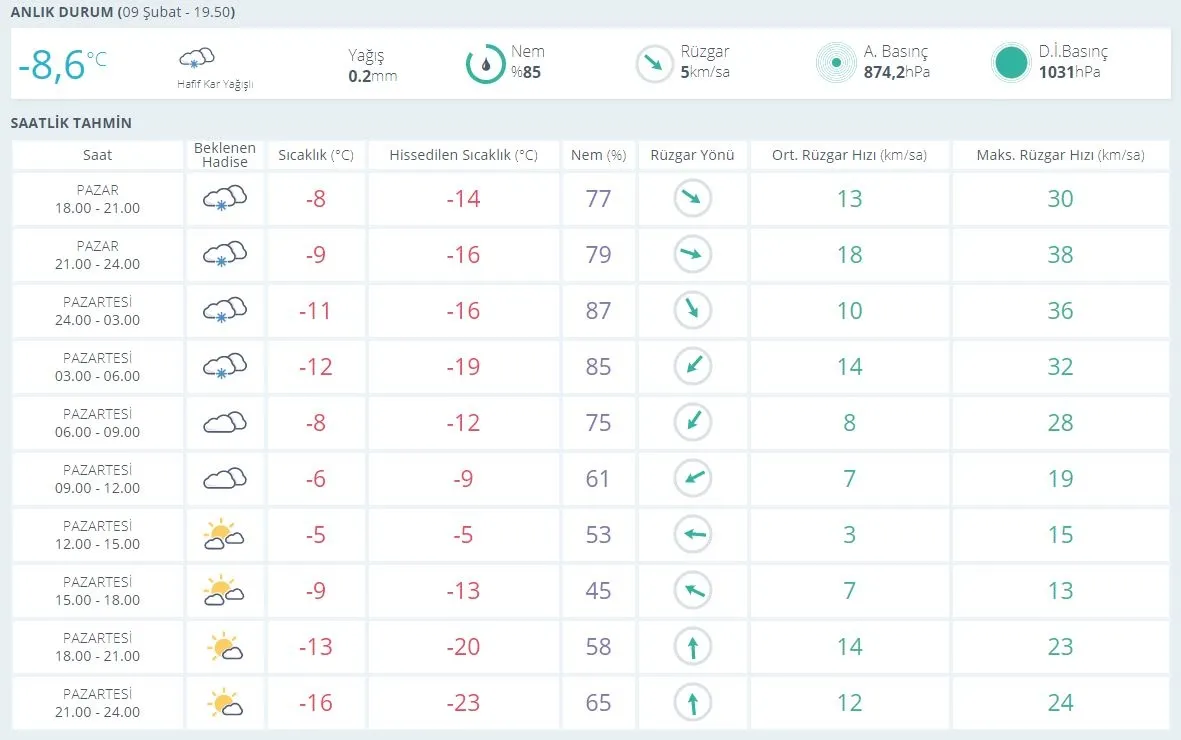Image resolution: width=1181 pixels, height=740 pixels.
Task: Click cloudy icon for Pazartesi 06.00 - 09.00
Action: point(225,423)
